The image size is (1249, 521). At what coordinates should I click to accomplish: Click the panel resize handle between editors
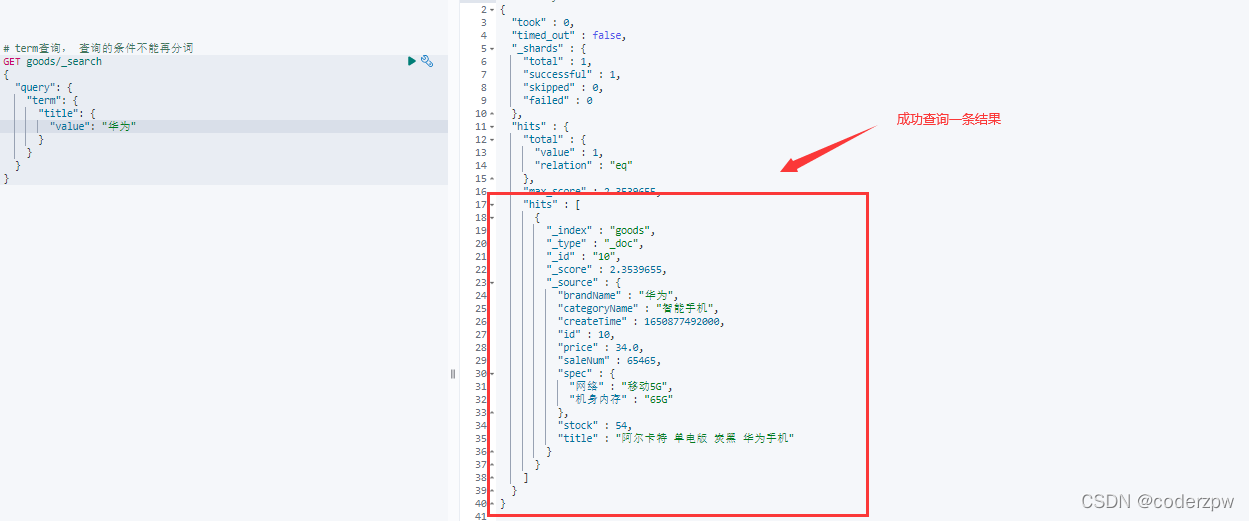point(452,373)
